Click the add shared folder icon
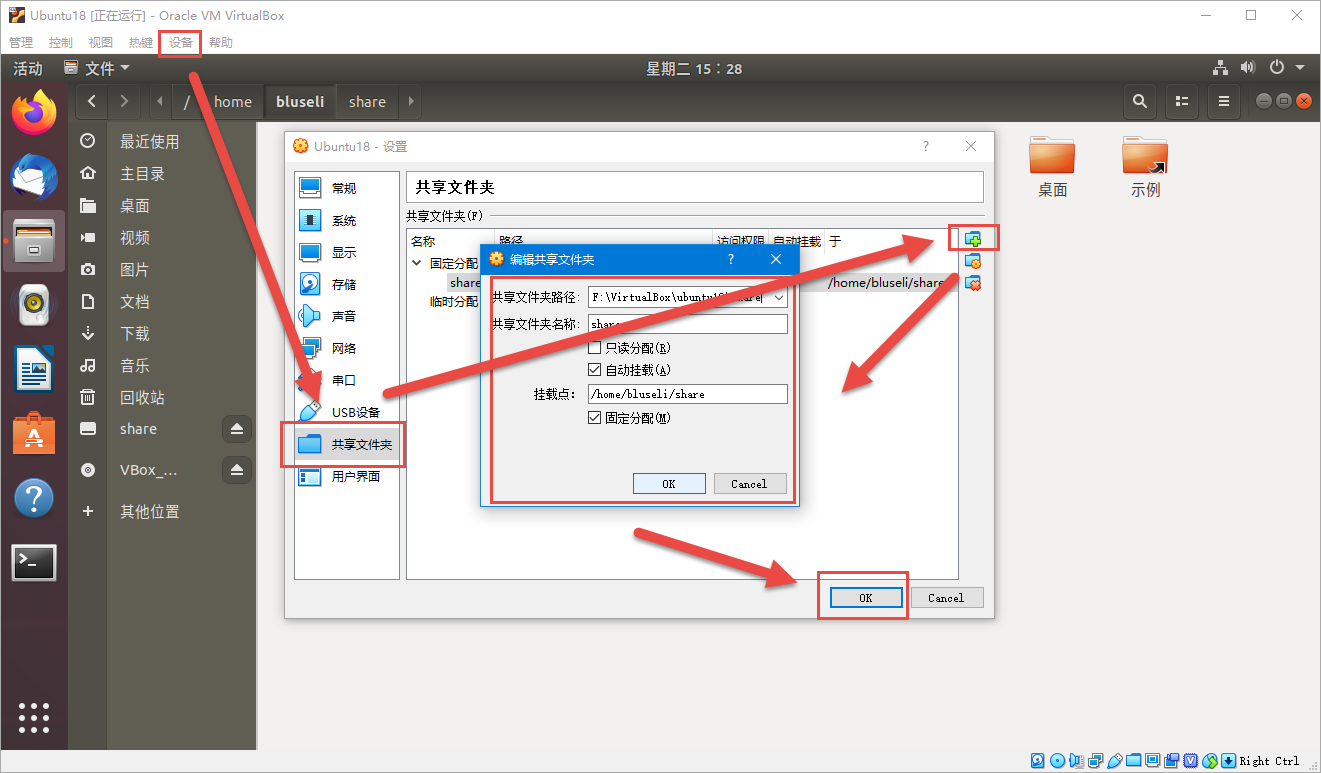 coord(973,239)
